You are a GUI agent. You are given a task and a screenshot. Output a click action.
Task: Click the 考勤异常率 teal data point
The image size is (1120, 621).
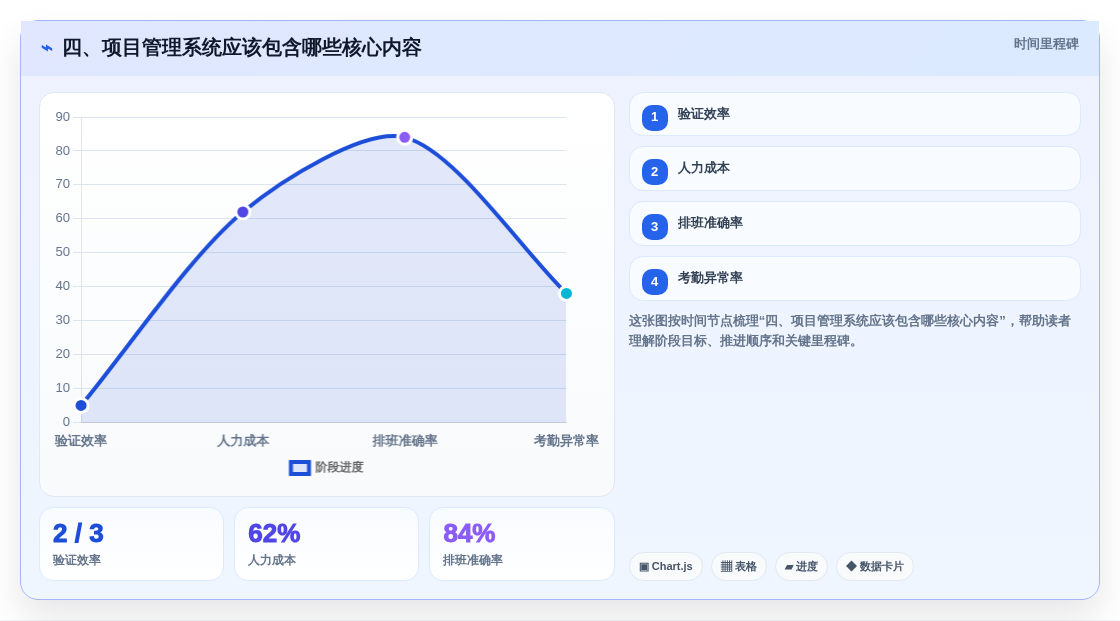pos(566,294)
